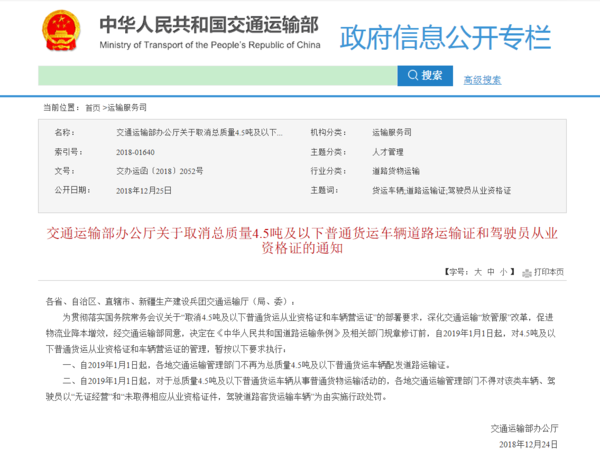Click index number 2018-01640
This screenshot has width=600, height=469.
pos(137,151)
